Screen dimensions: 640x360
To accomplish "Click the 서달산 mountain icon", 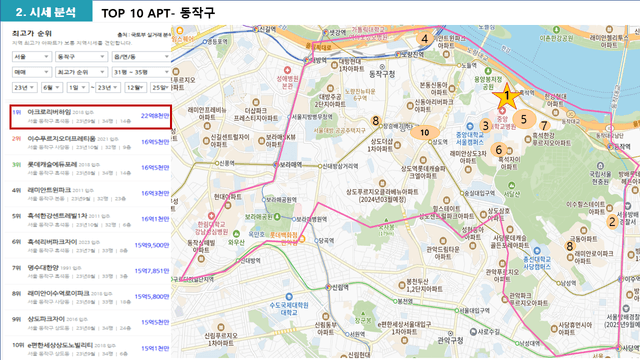I will click(x=511, y=186).
